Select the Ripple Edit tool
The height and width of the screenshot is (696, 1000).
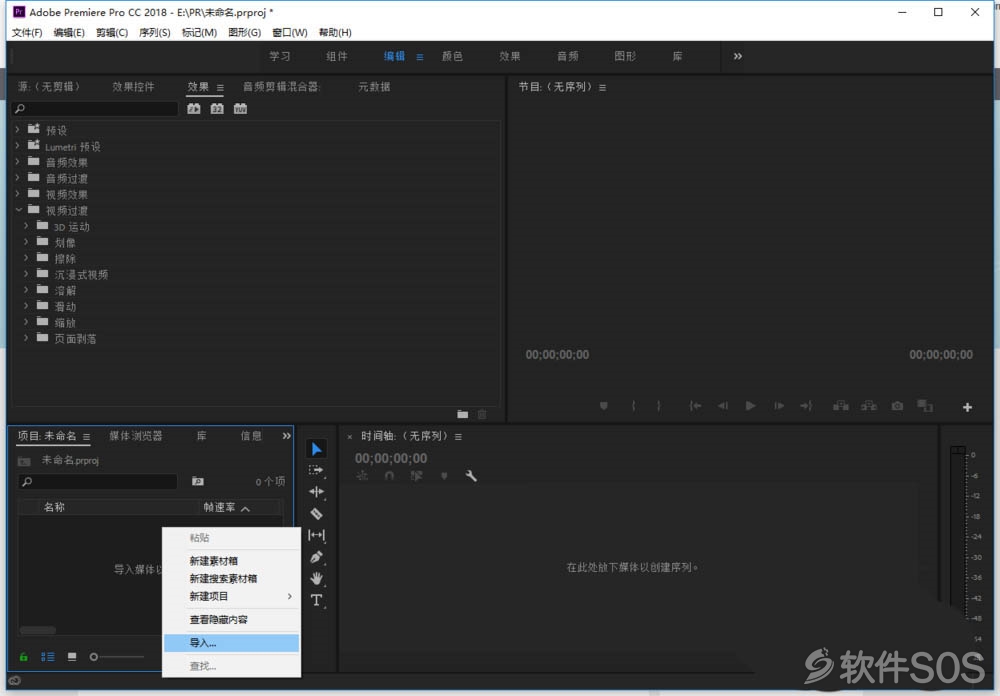pyautogui.click(x=316, y=492)
